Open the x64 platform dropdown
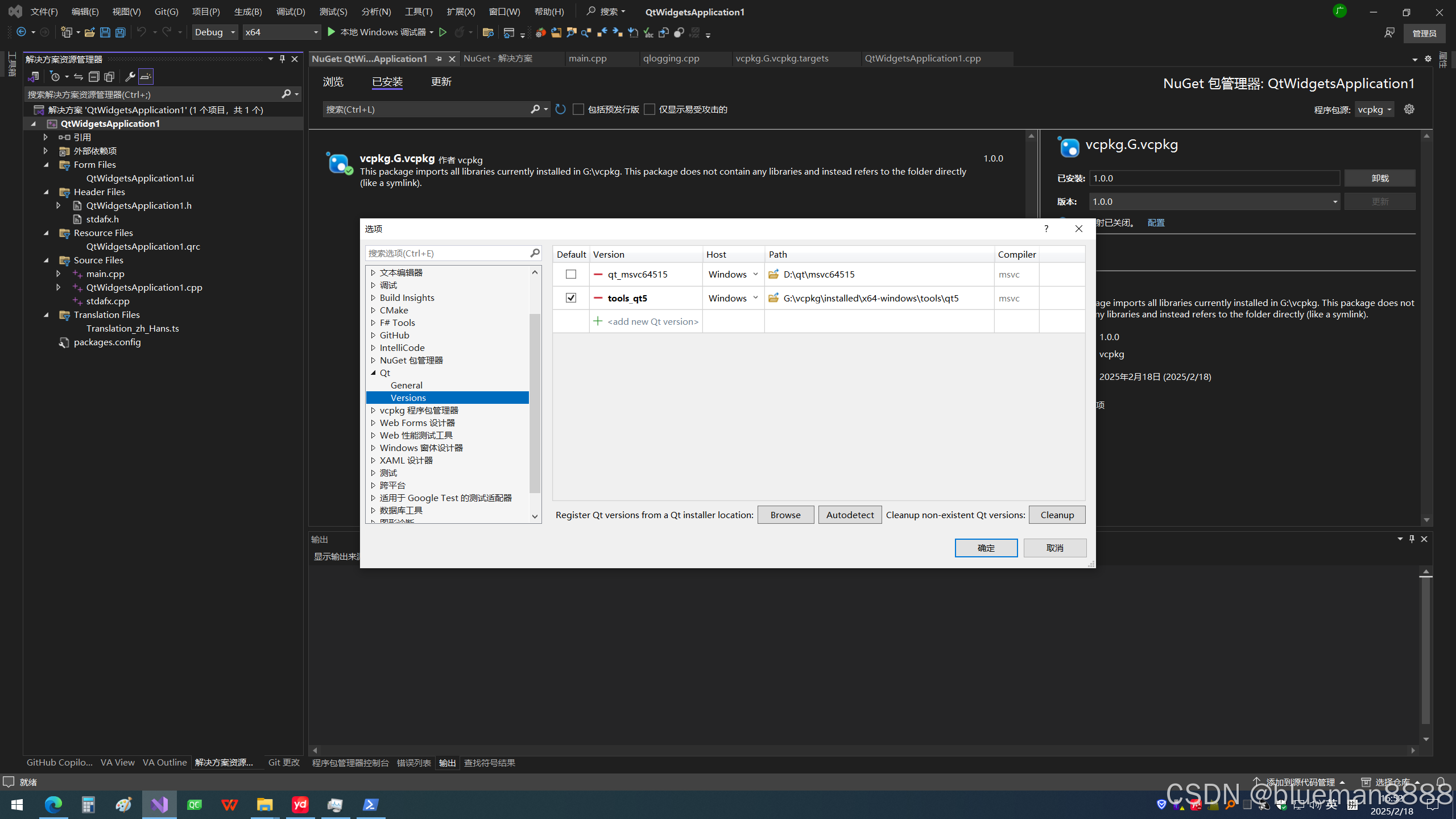 (282, 32)
